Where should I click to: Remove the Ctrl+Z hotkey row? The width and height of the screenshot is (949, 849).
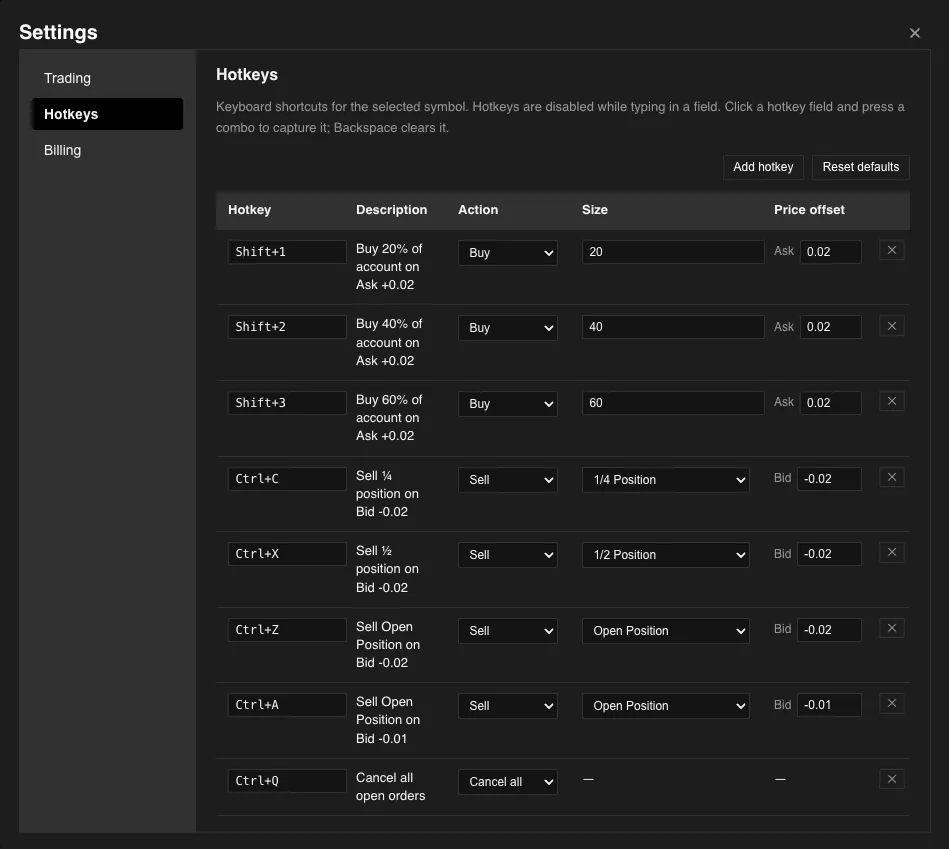892,628
